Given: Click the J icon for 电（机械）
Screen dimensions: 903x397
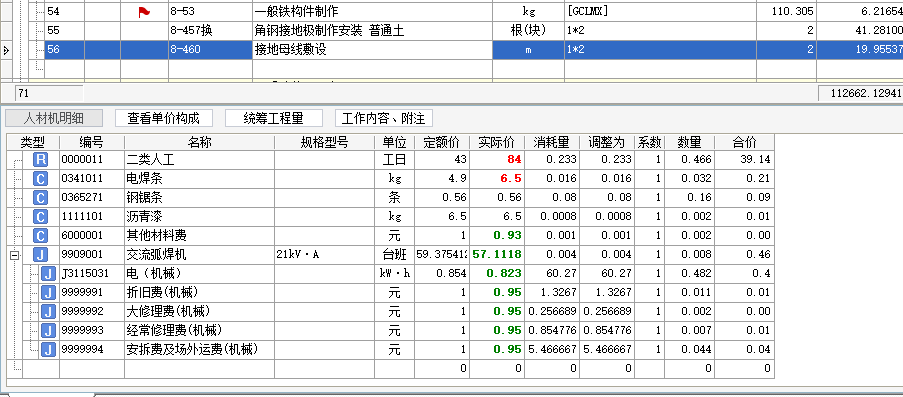Looking at the screenshot, I should click(x=48, y=273).
